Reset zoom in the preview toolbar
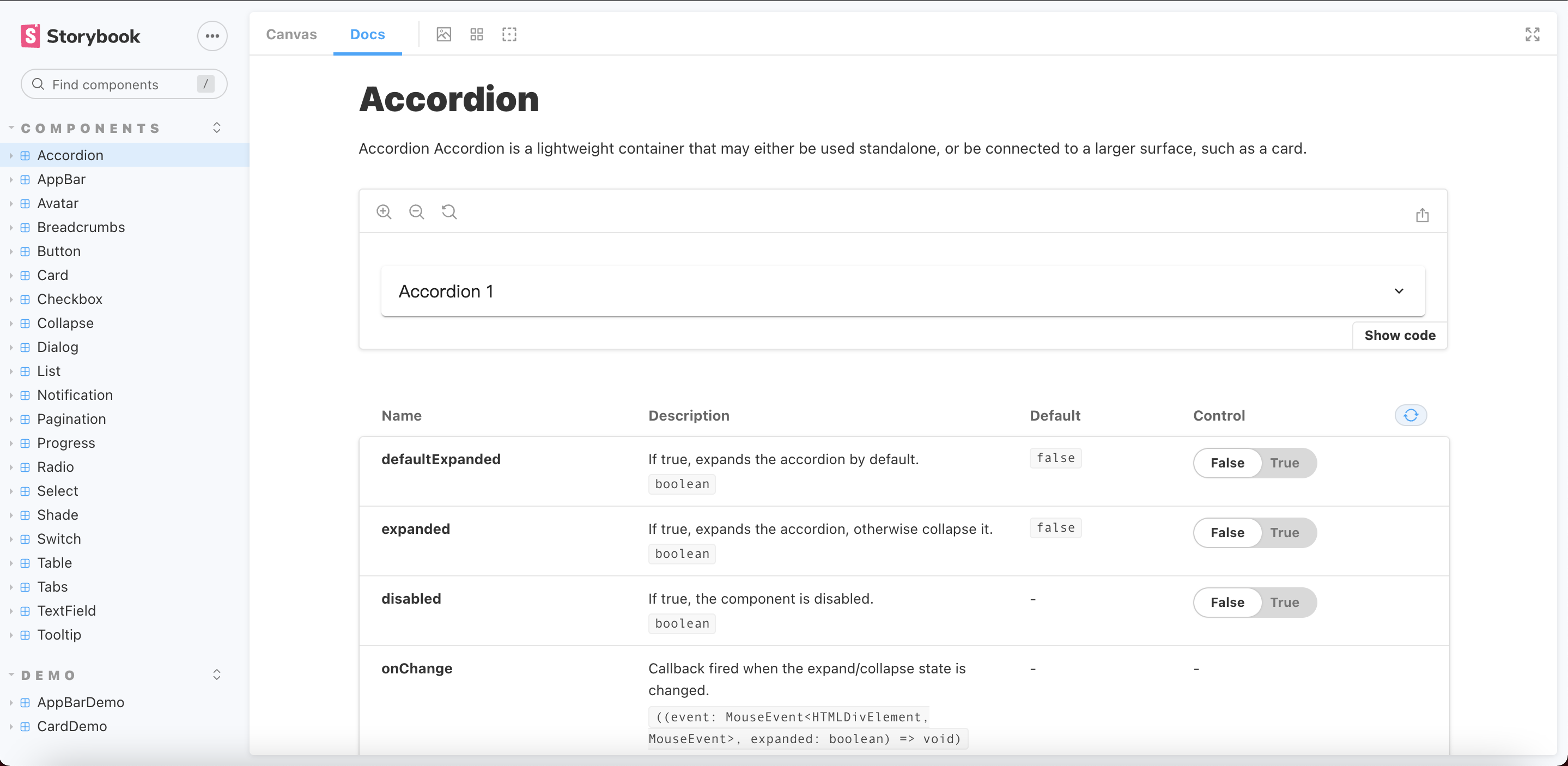 (x=449, y=211)
